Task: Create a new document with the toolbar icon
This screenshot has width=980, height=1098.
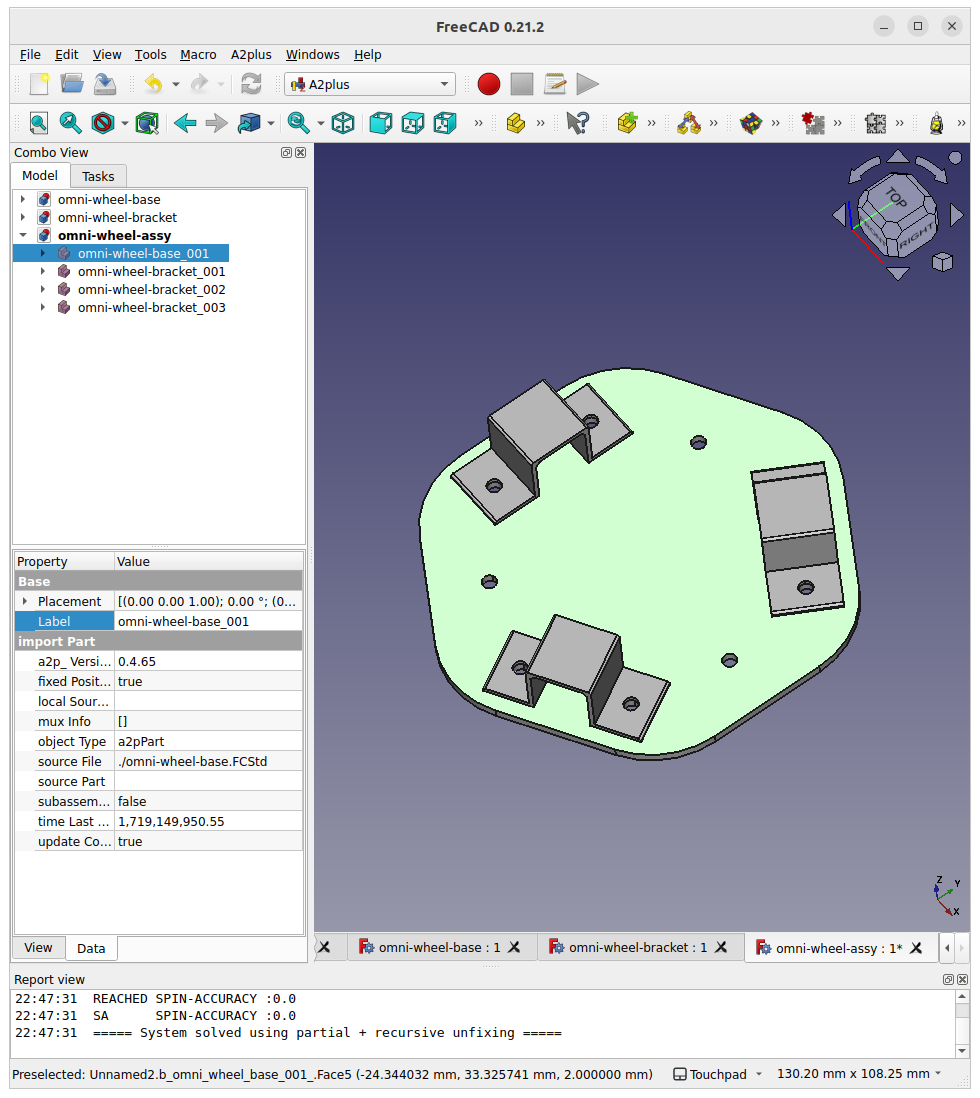Action: [x=39, y=84]
